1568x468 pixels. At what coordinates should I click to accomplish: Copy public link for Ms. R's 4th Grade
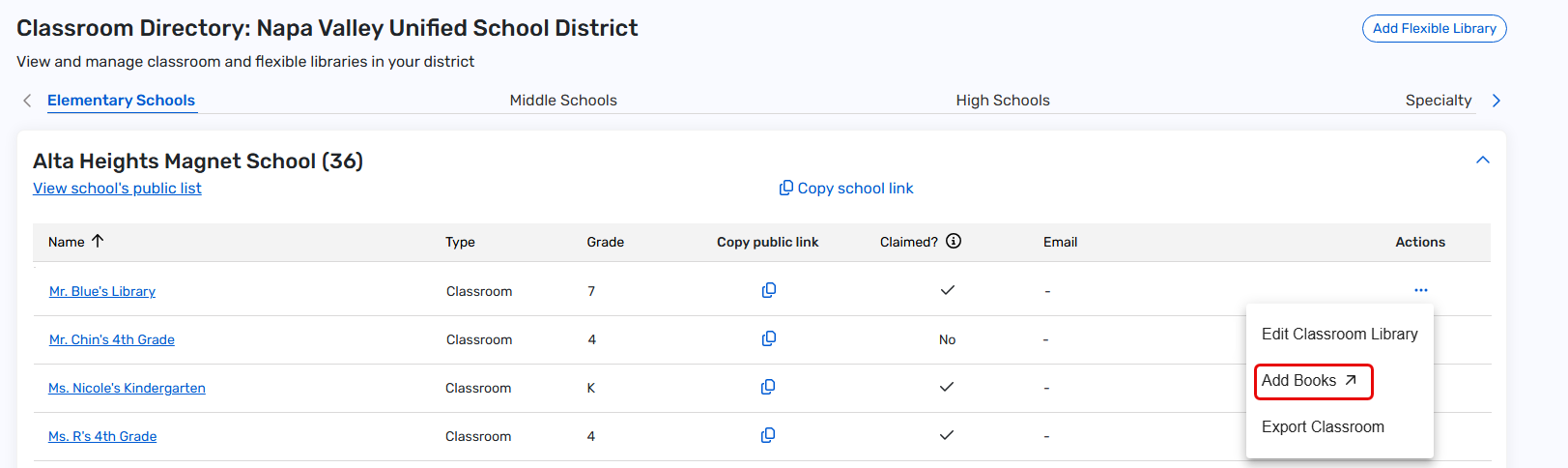[768, 435]
